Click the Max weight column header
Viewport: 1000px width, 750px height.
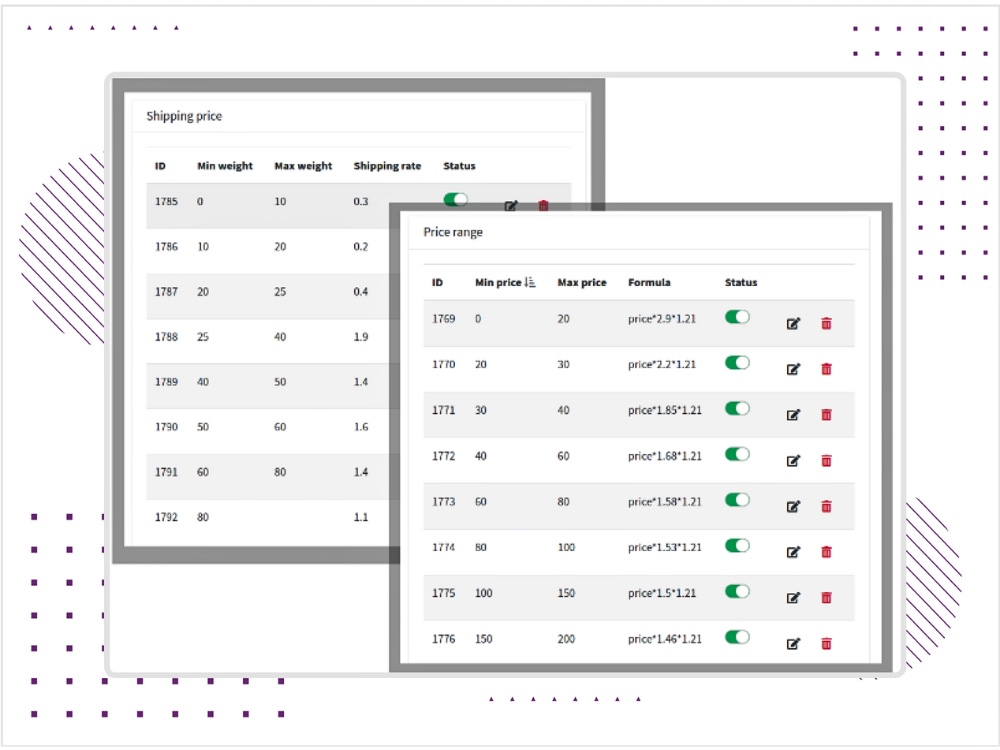click(303, 166)
